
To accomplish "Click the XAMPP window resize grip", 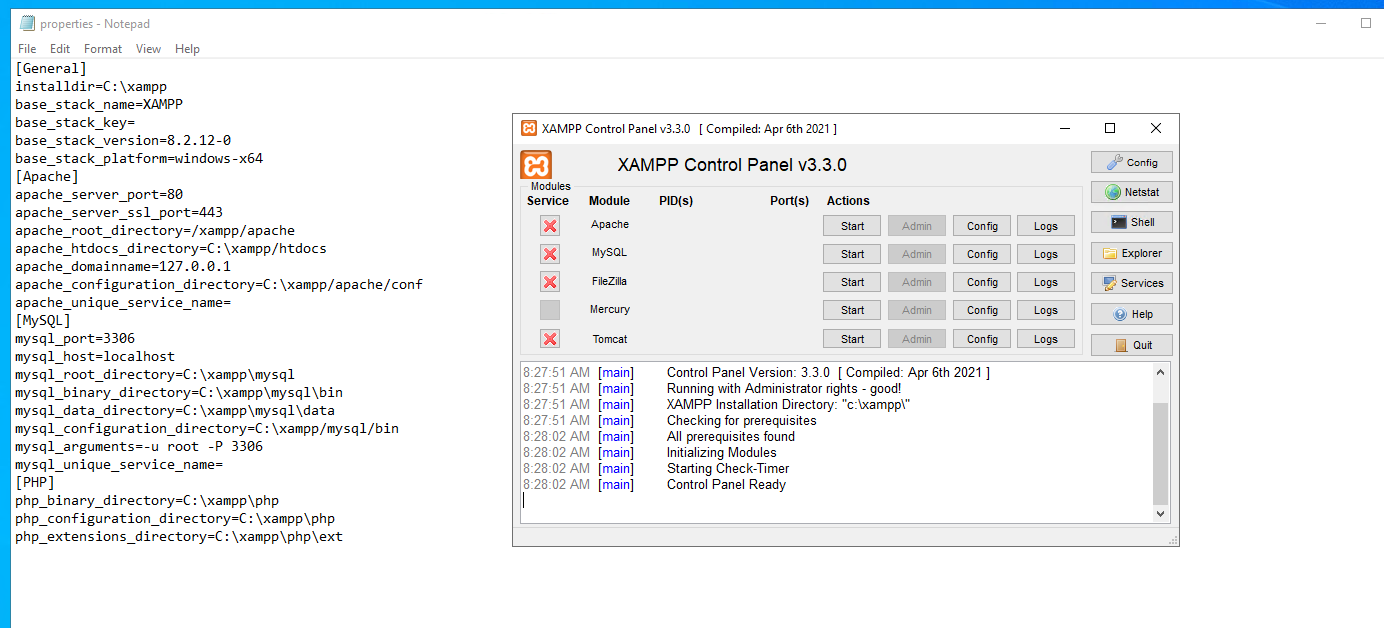I will click(1172, 540).
